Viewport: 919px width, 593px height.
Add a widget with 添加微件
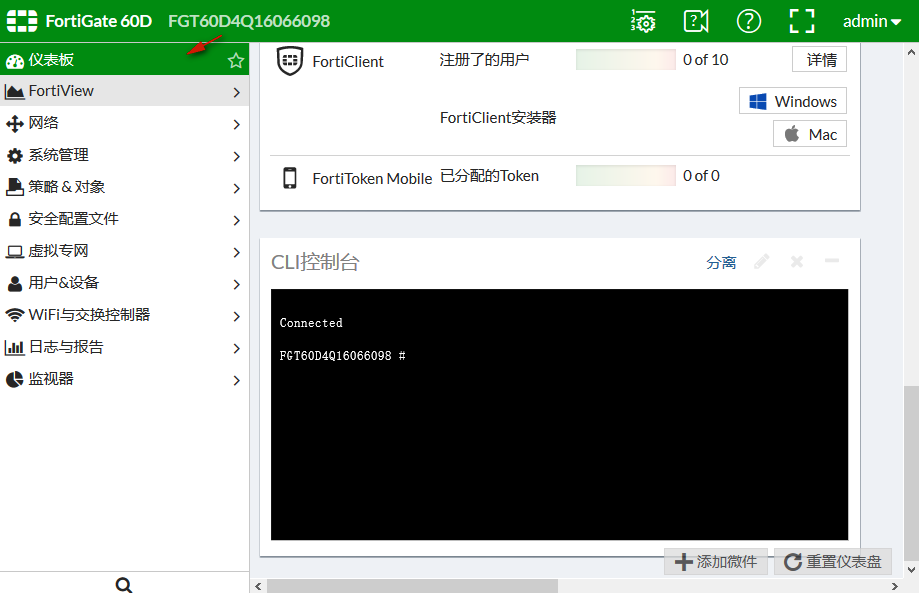(716, 562)
